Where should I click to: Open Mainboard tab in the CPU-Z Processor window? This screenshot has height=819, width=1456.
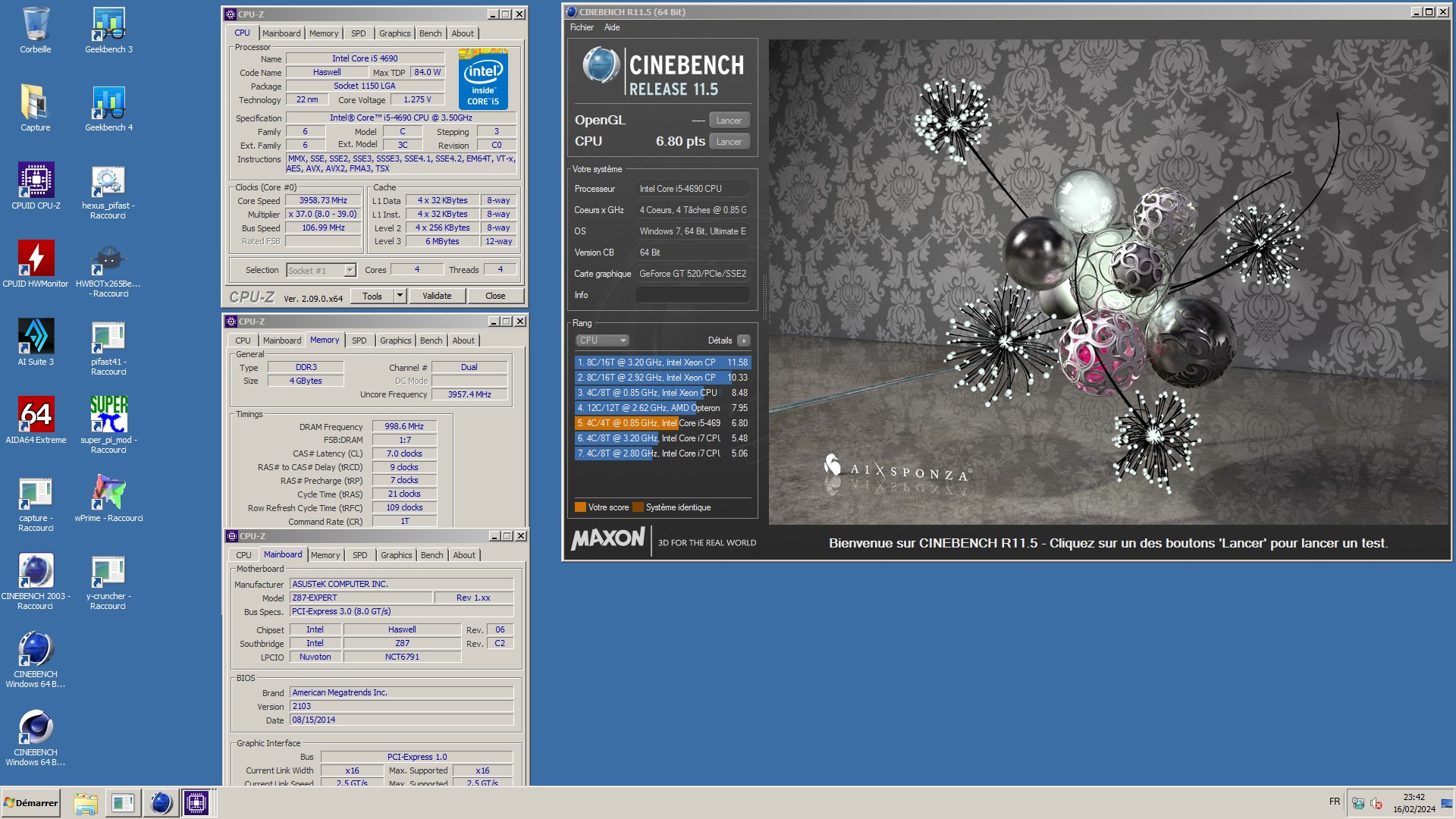[x=281, y=33]
